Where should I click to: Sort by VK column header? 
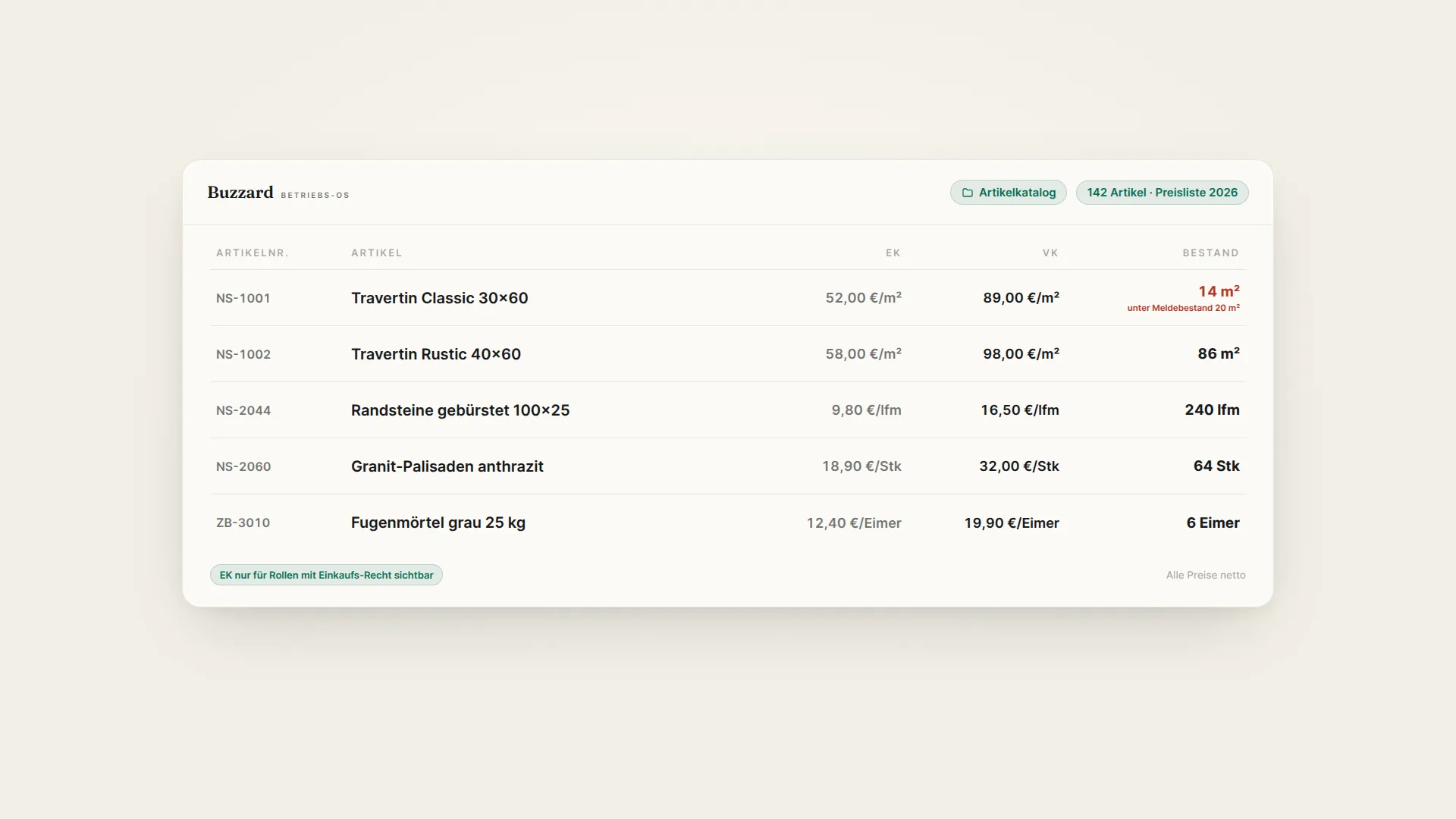point(1050,253)
